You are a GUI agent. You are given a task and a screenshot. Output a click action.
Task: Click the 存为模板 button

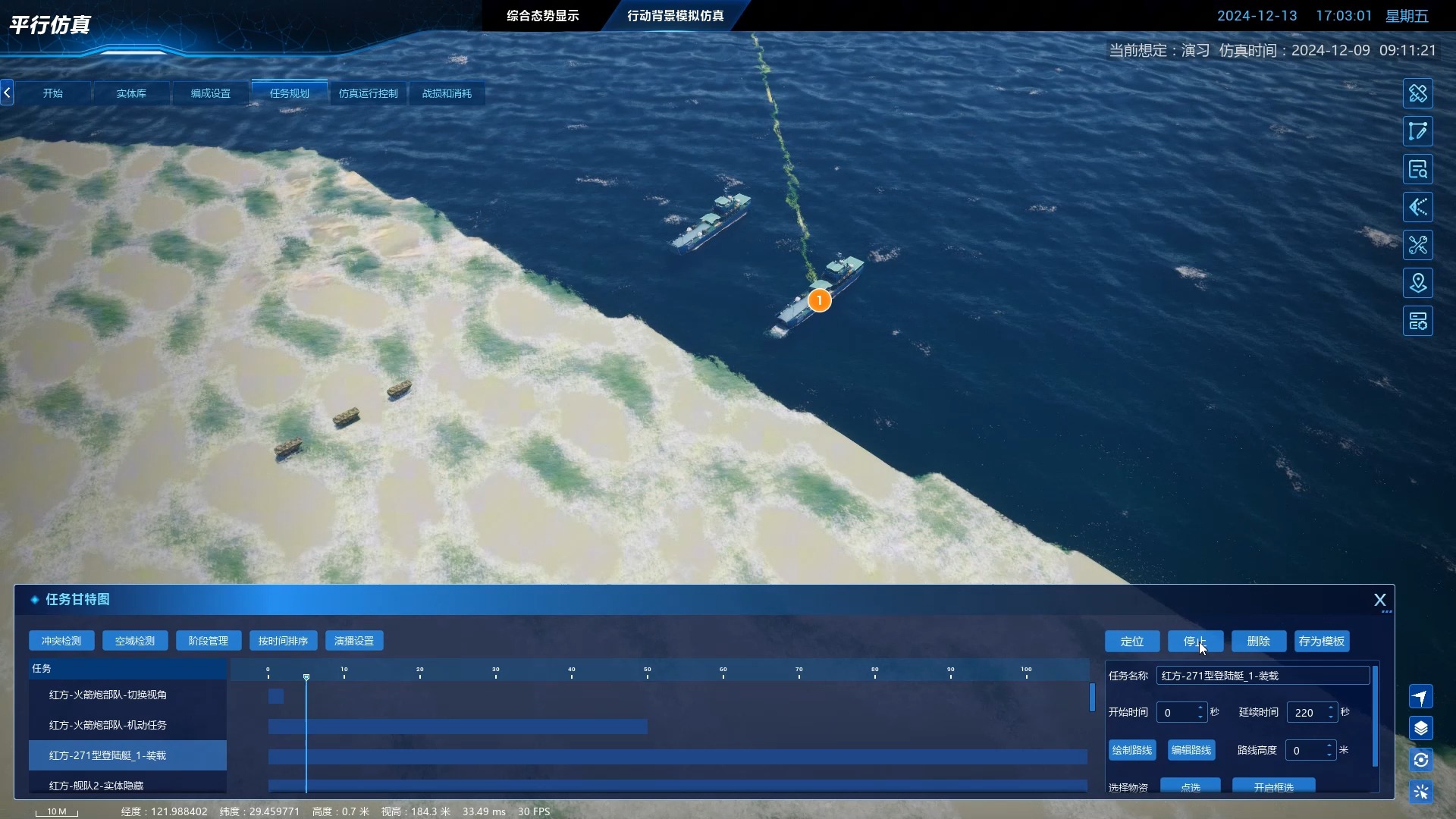pyautogui.click(x=1321, y=641)
